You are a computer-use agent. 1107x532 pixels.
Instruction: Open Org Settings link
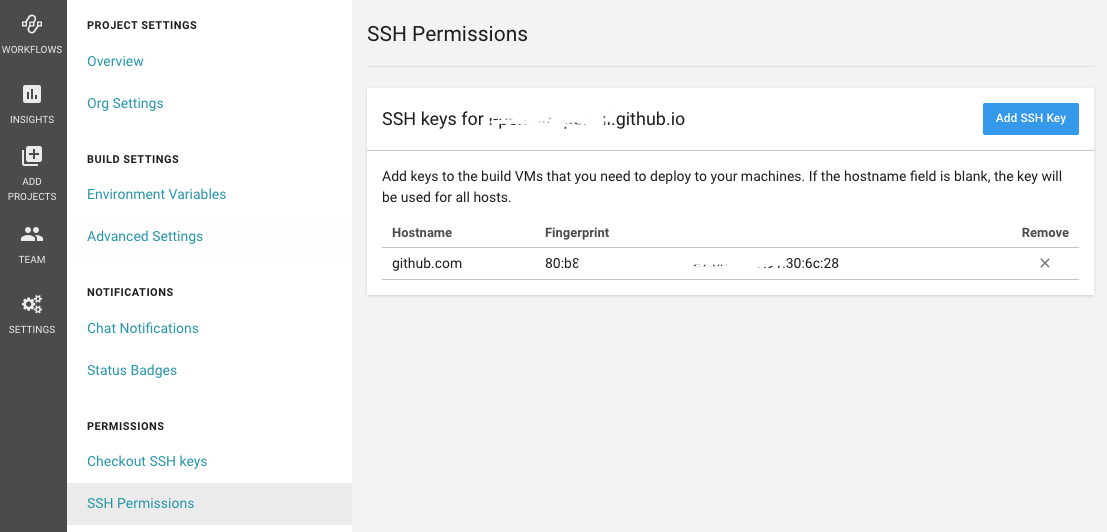pyautogui.click(x=125, y=103)
